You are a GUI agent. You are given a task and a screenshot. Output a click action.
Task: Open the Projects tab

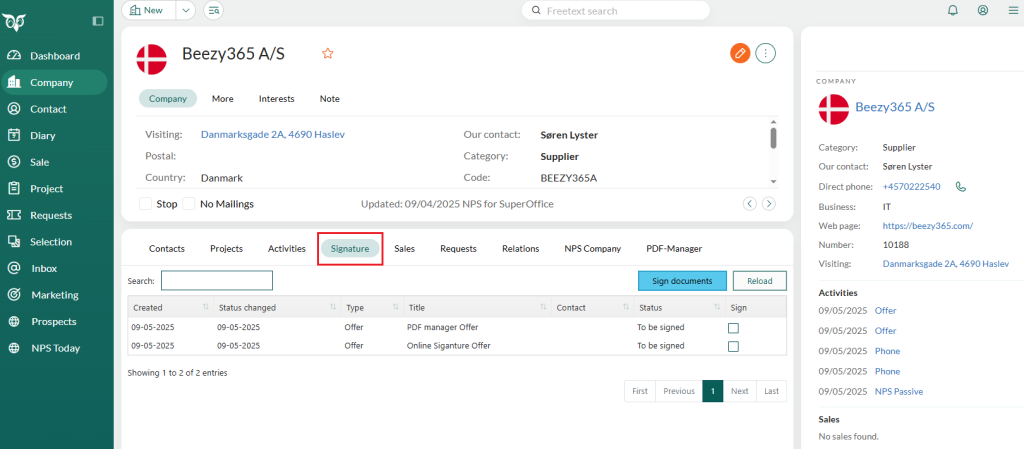227,249
